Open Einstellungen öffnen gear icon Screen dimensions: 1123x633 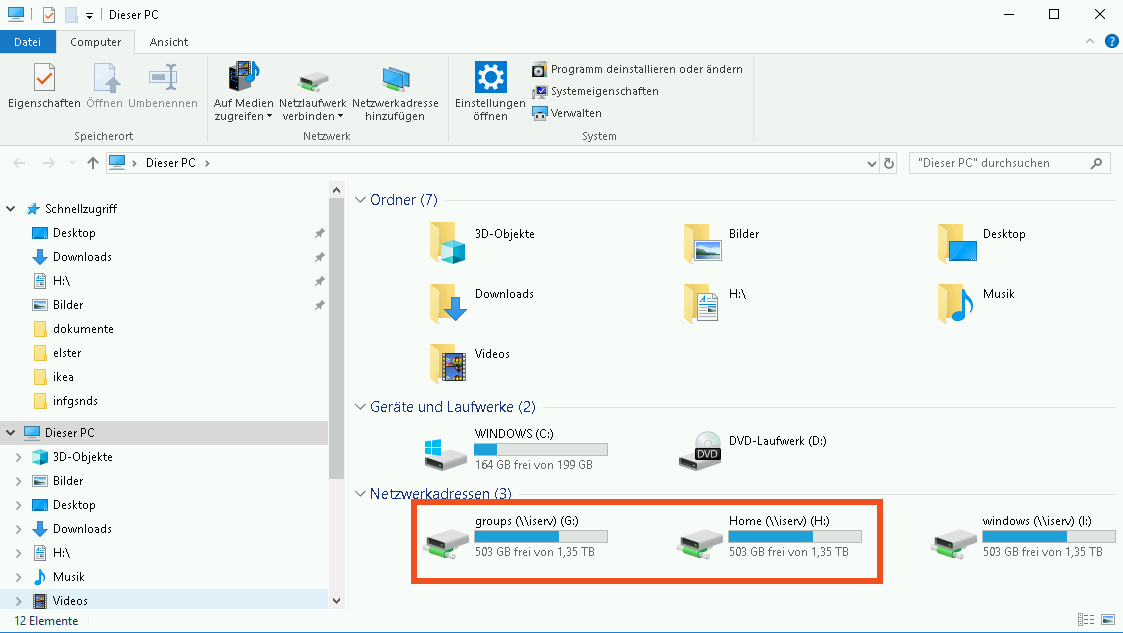click(x=491, y=77)
